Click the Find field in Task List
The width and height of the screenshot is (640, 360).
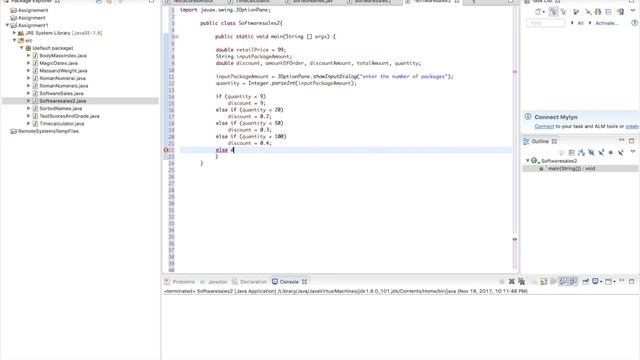click(x=545, y=23)
